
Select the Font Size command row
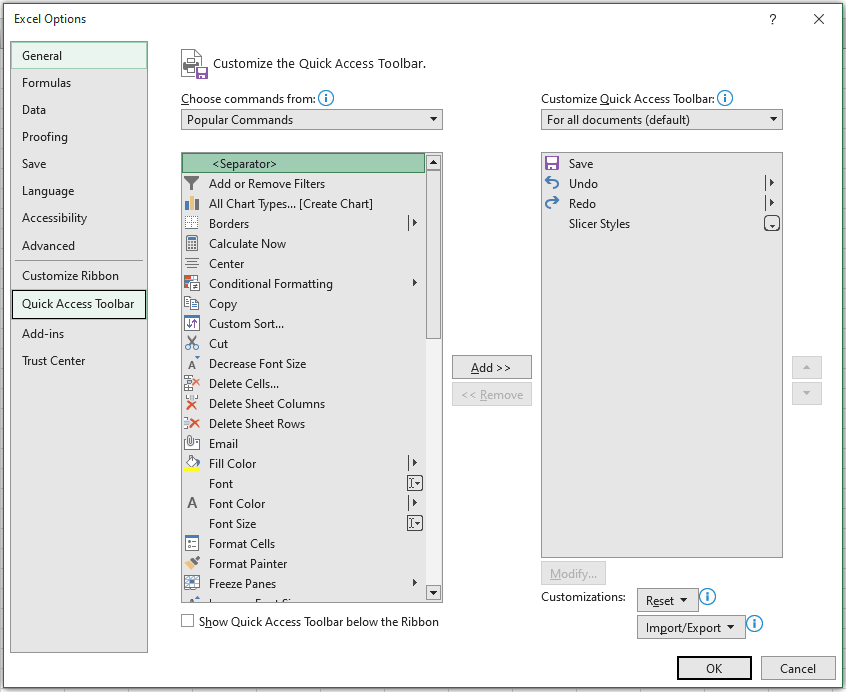click(303, 523)
